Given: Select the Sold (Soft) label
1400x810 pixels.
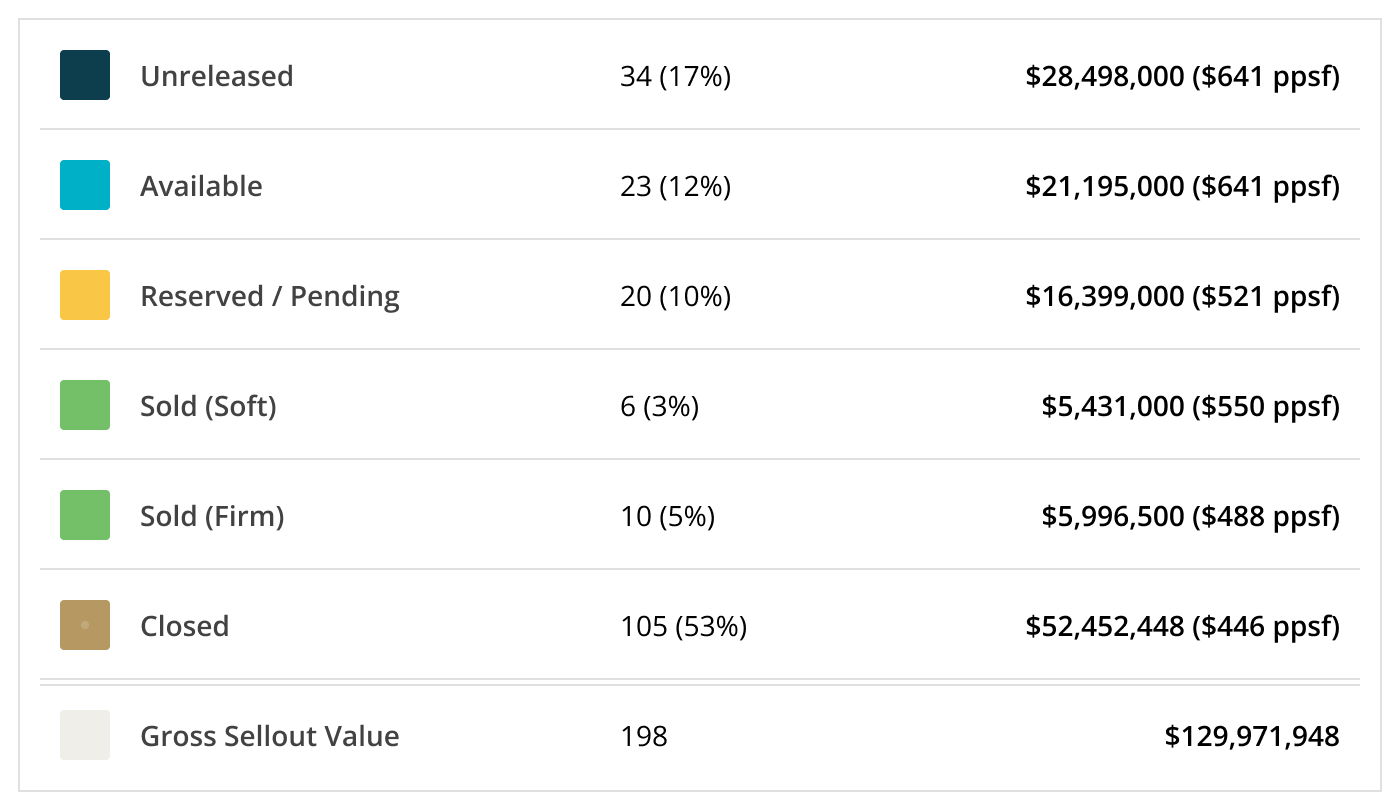Looking at the screenshot, I should 208,406.
